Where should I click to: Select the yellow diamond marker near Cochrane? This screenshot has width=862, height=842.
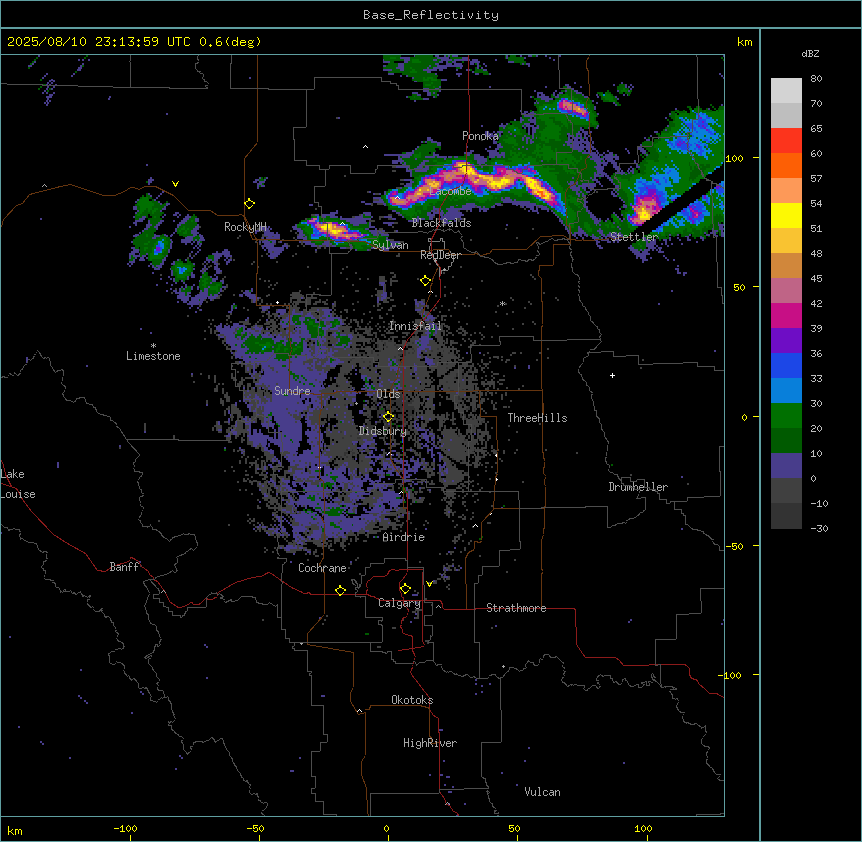coord(340,590)
